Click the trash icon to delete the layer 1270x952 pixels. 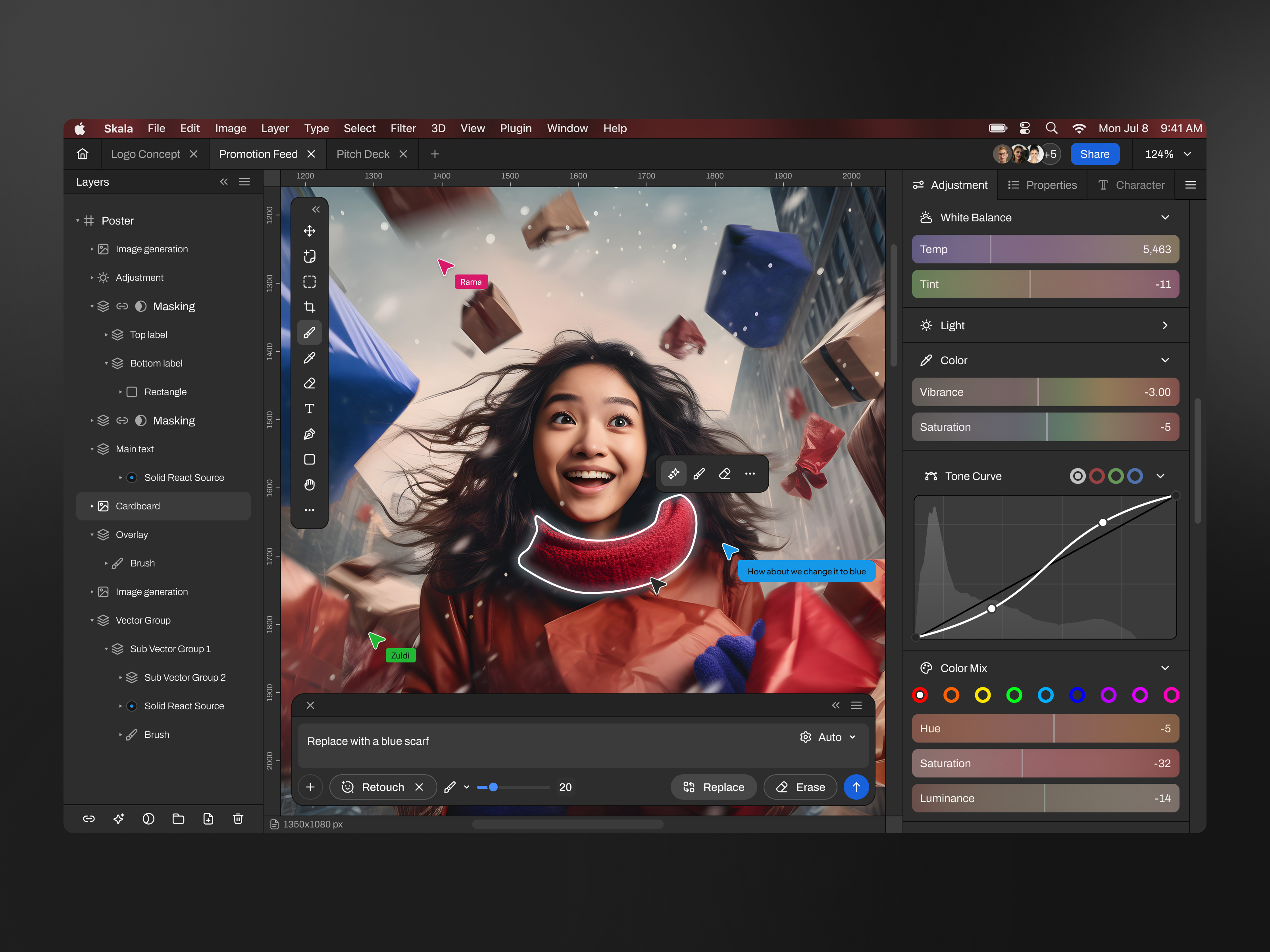coord(238,819)
